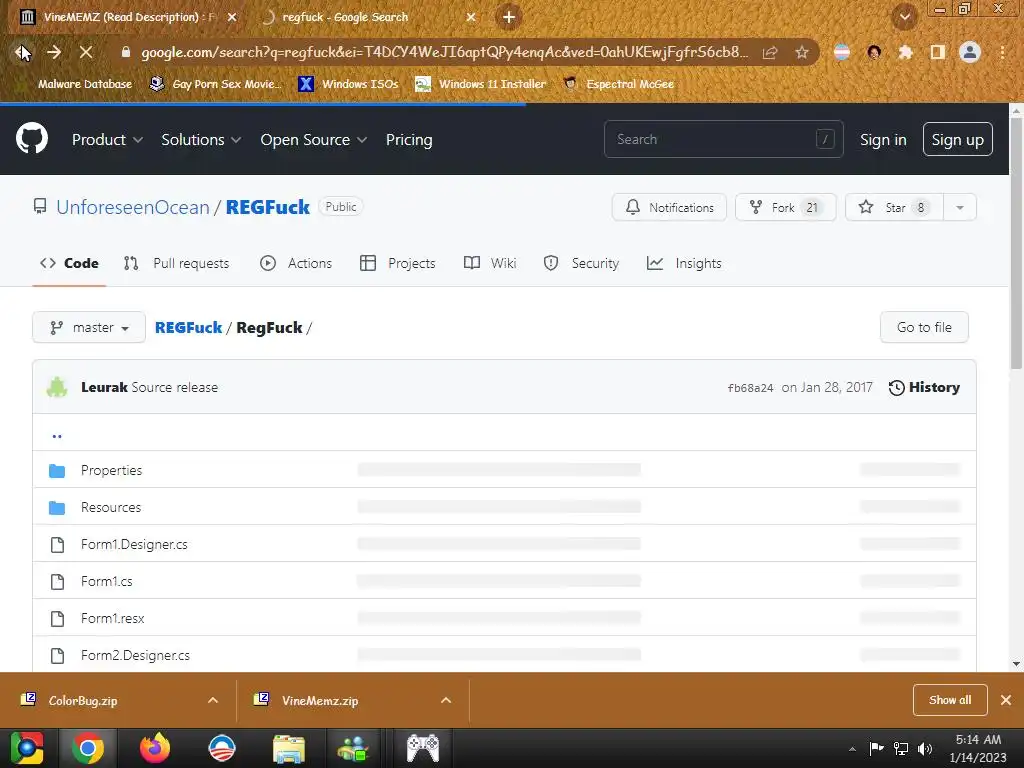Go to the parent directory (..)
Screen dimensions: 1024x768
pyautogui.click(x=57, y=434)
